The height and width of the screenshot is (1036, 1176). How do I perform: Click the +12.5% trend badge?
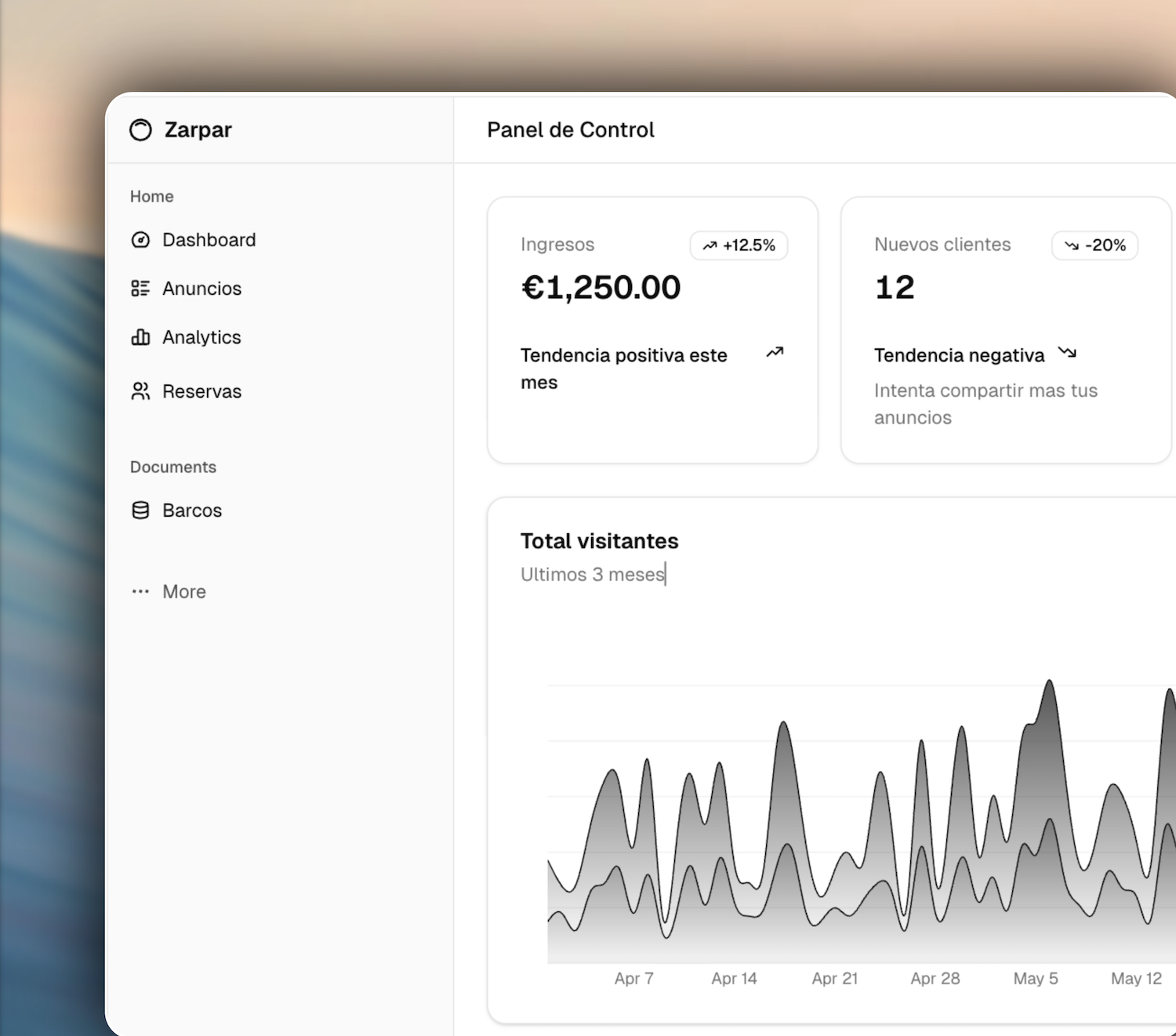pyautogui.click(x=739, y=245)
